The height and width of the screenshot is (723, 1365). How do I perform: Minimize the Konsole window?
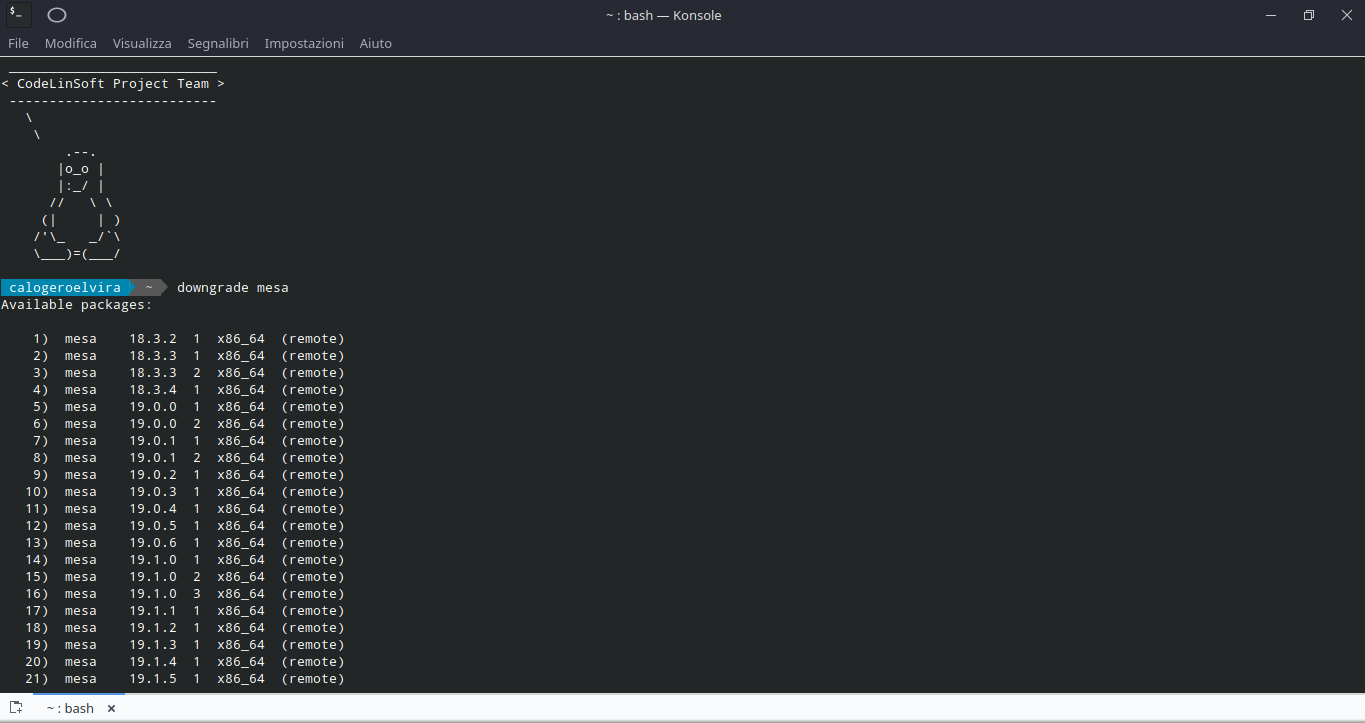click(x=1271, y=15)
